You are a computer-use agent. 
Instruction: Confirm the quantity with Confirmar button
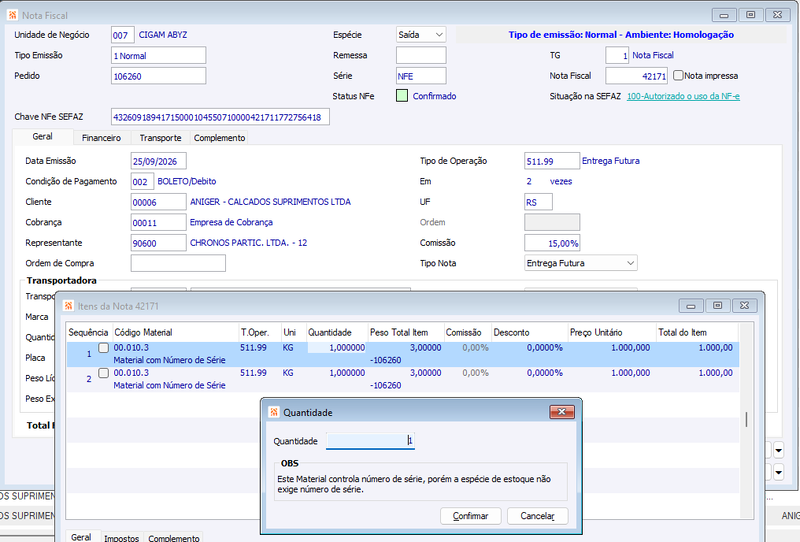470,516
